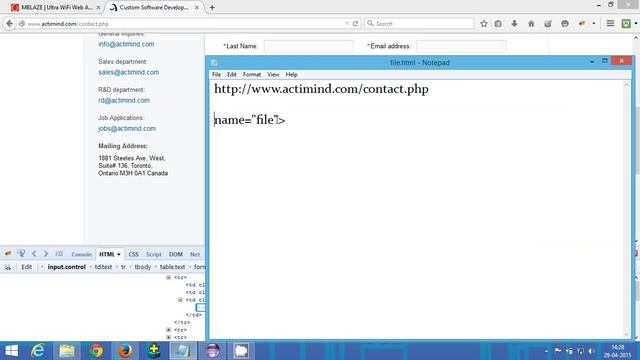Open the chat bubble icon in toolbar
The image size is (640, 360).
[x=565, y=24]
